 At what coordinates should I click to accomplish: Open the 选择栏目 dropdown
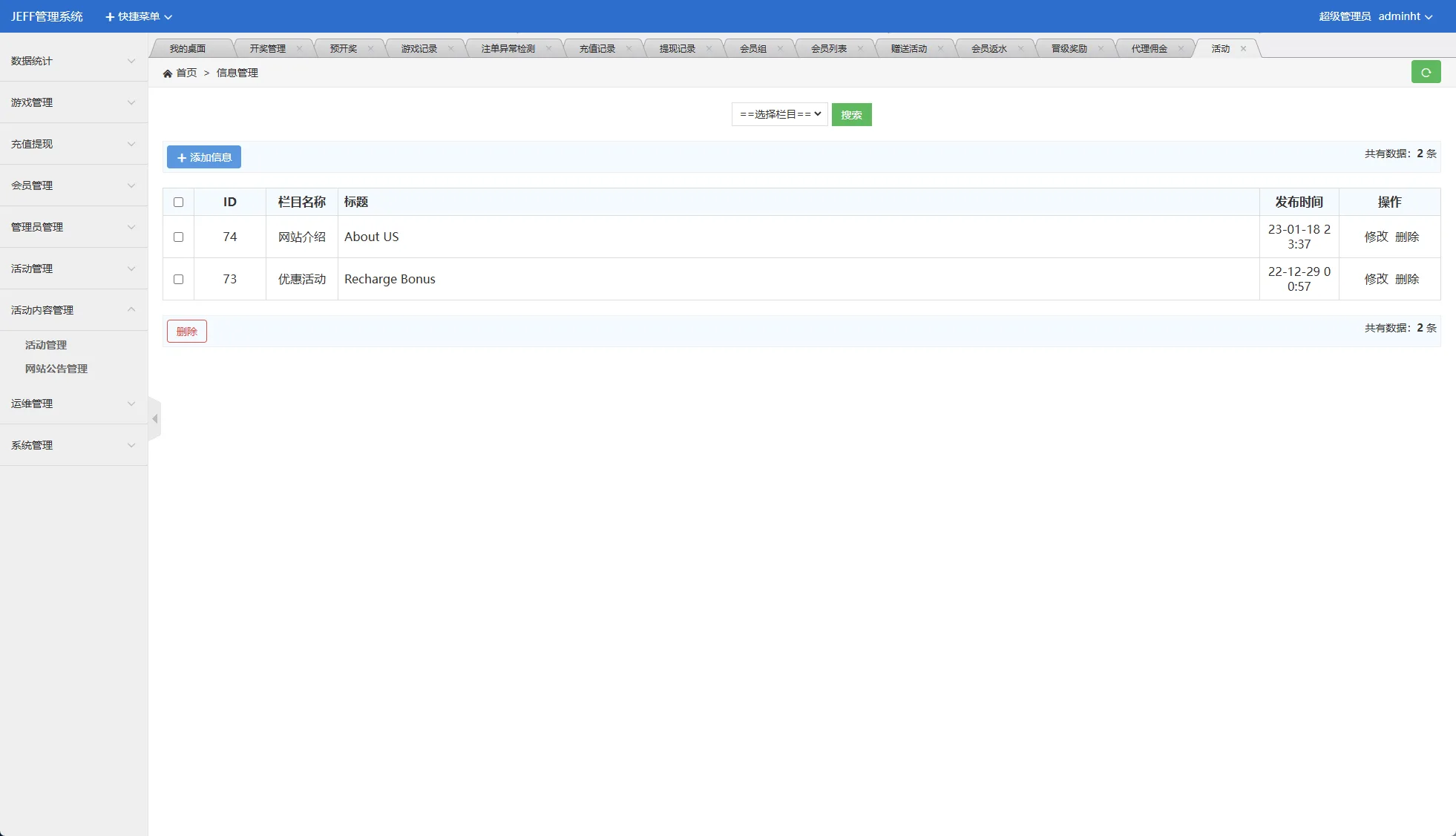click(x=779, y=114)
